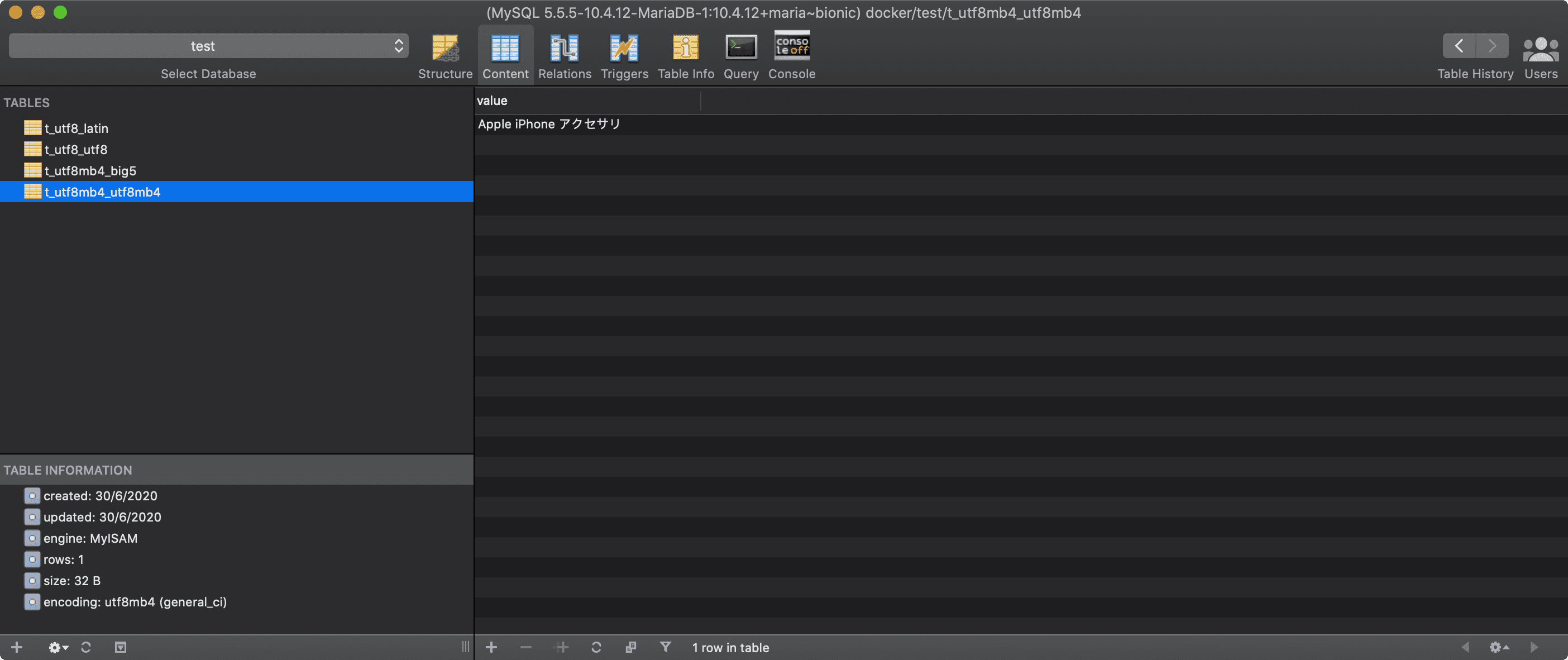The image size is (1568, 660).
Task: Remove the selected row with the minus button
Action: click(526, 647)
